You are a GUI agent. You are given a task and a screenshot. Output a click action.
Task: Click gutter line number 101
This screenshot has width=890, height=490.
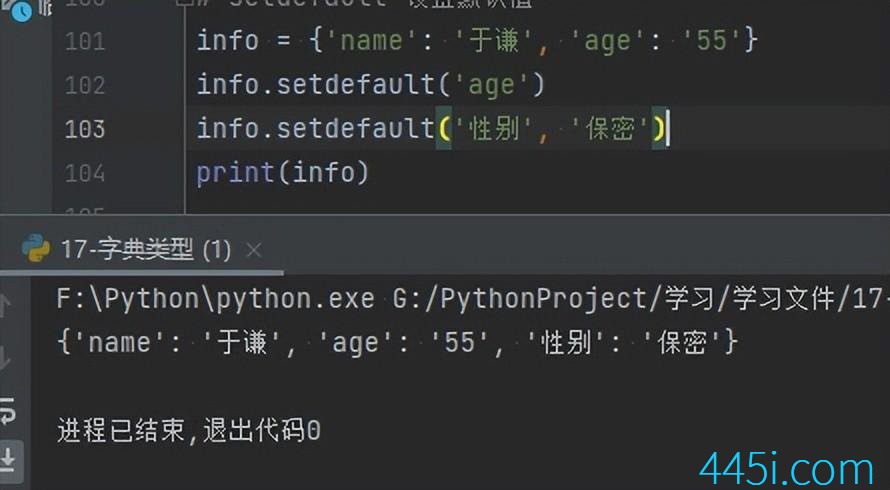click(x=84, y=41)
